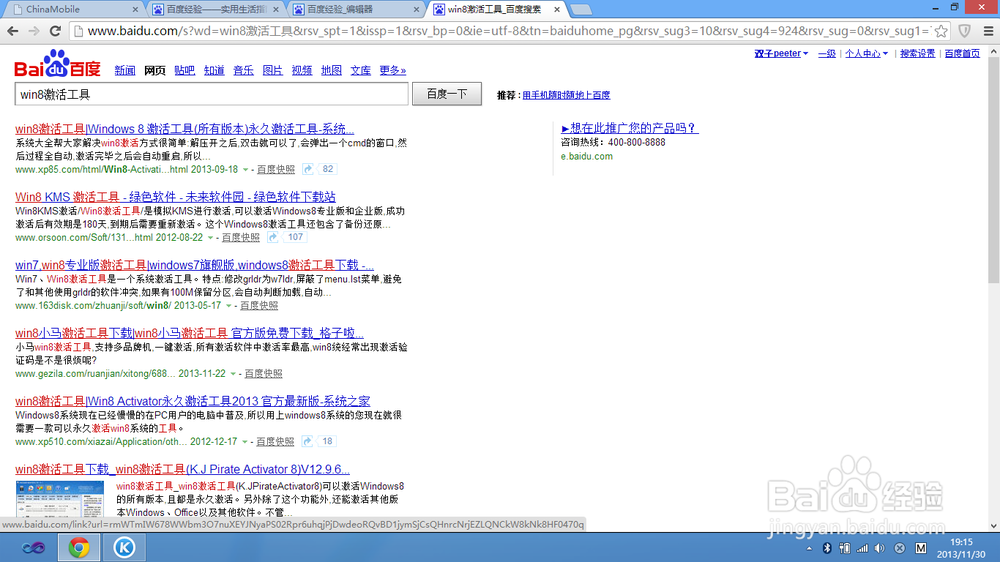Open 音乐 category link

click(243, 70)
